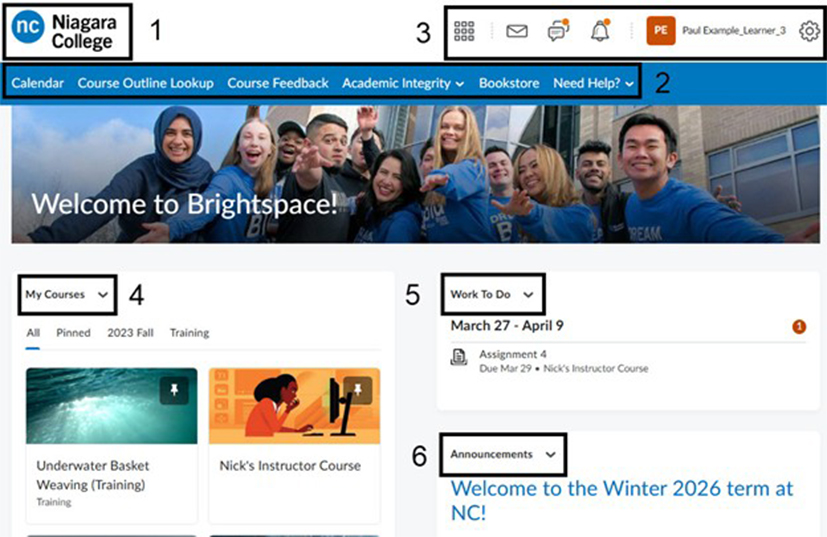
Task: Select the 2023 Fall tab
Action: point(130,333)
